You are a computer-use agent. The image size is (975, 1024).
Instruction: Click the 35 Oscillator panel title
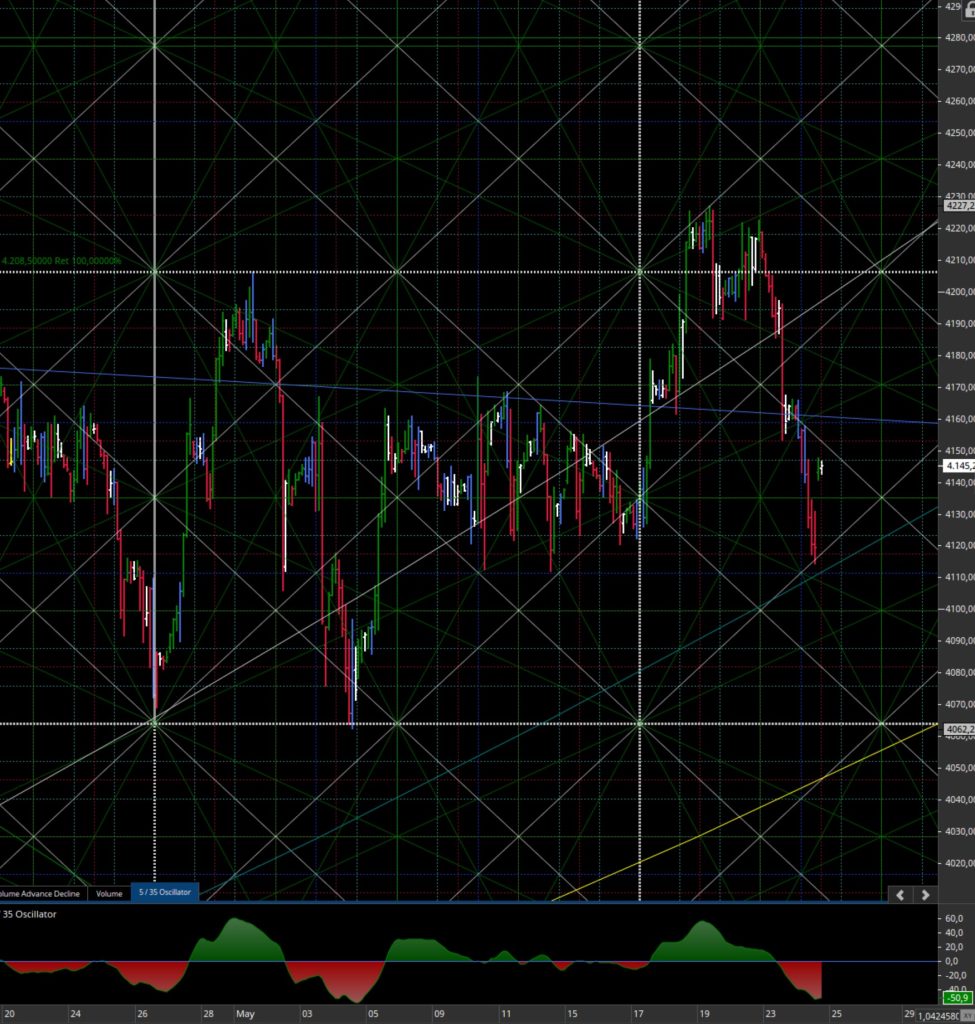pos(29,914)
